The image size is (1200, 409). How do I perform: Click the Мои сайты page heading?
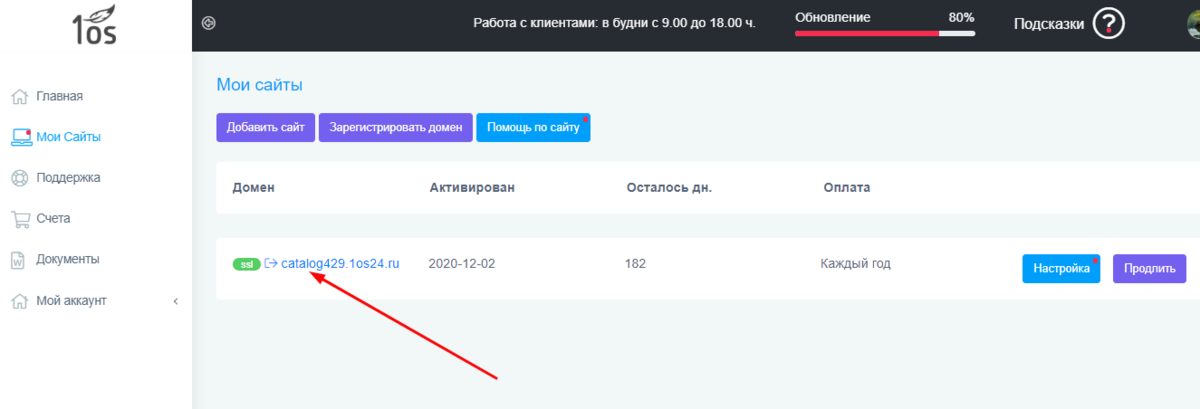tap(259, 84)
